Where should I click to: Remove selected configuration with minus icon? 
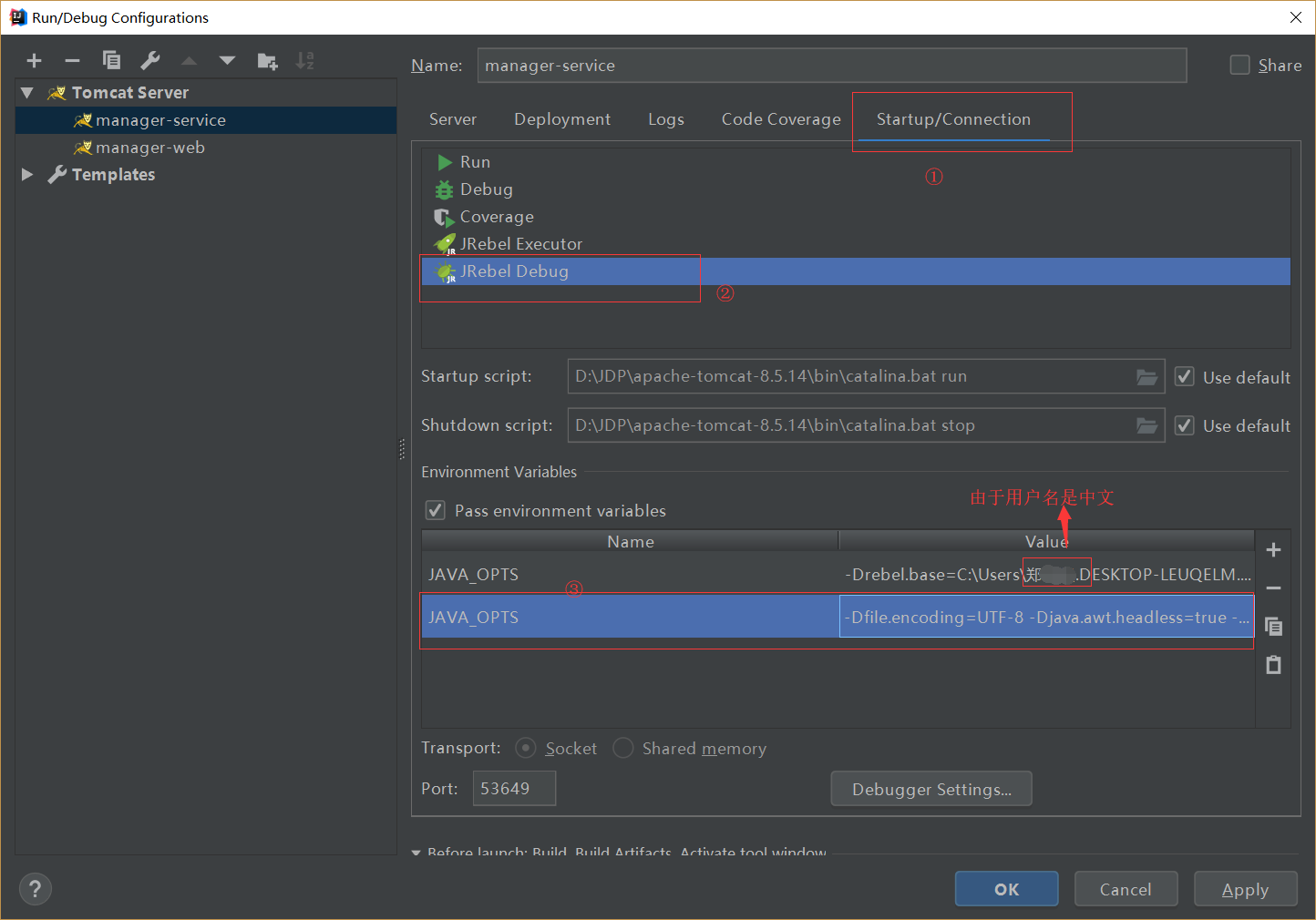(x=72, y=61)
